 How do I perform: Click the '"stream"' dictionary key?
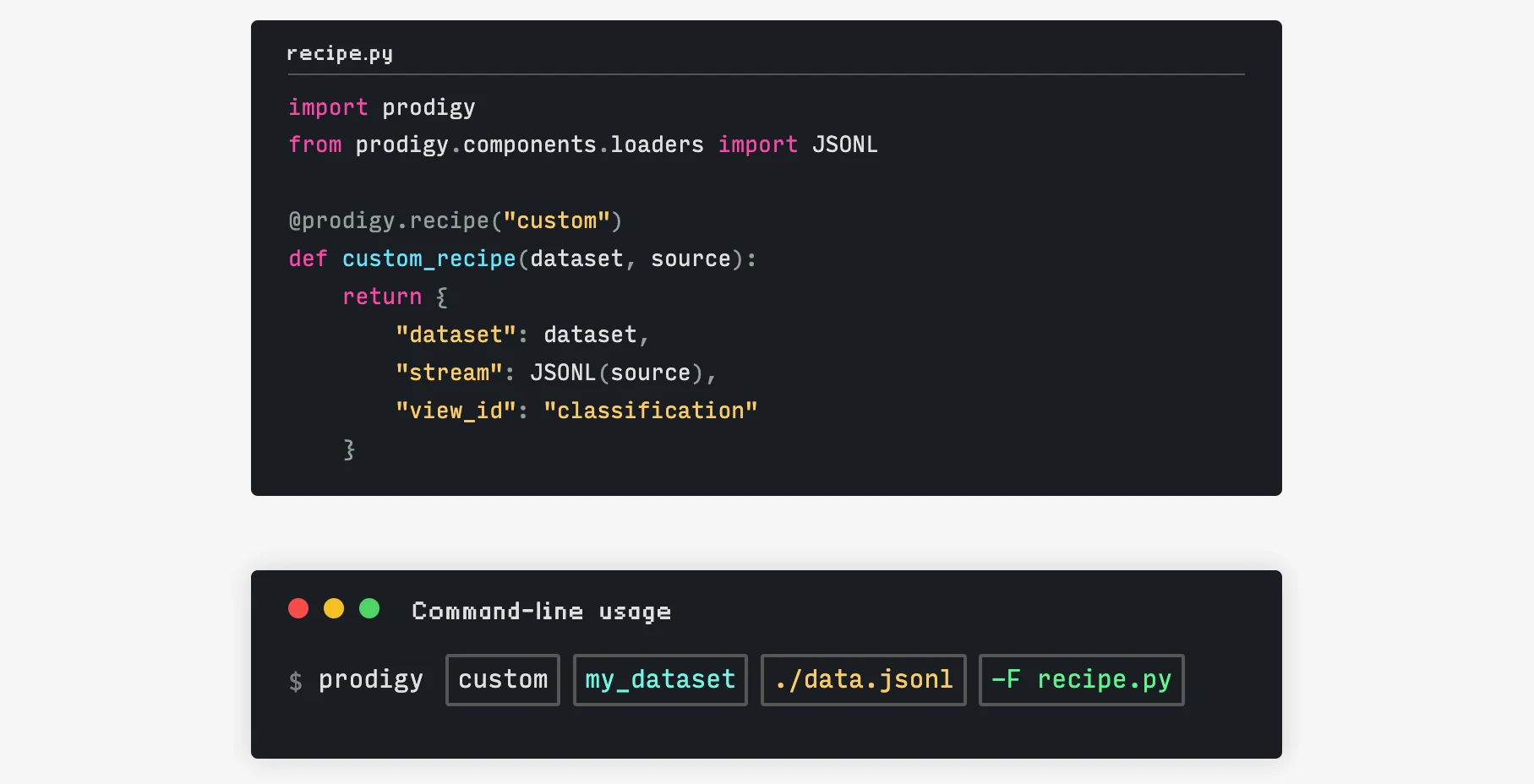click(x=449, y=373)
